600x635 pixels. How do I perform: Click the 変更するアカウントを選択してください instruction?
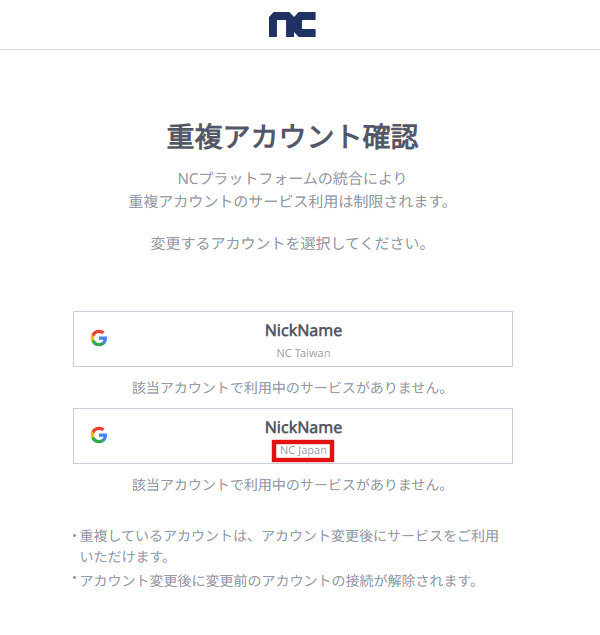(289, 244)
